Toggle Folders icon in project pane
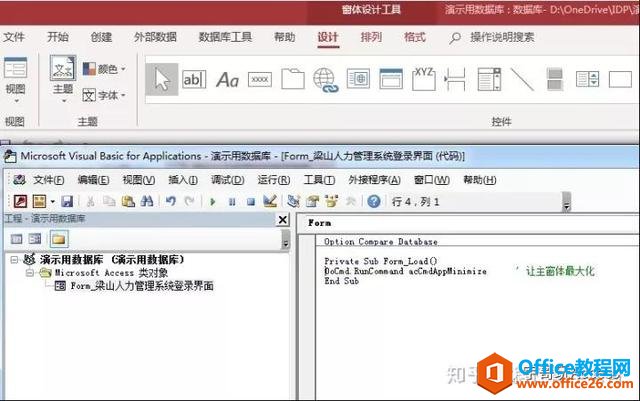Screen dimensions: 640x401 point(59,239)
